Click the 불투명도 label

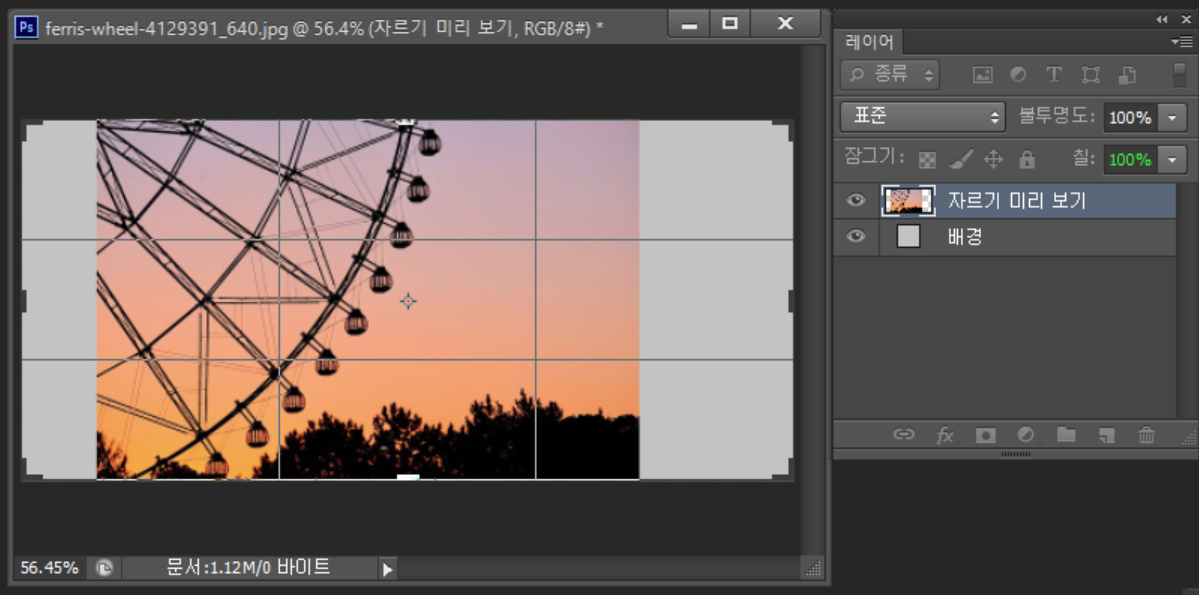1058,117
